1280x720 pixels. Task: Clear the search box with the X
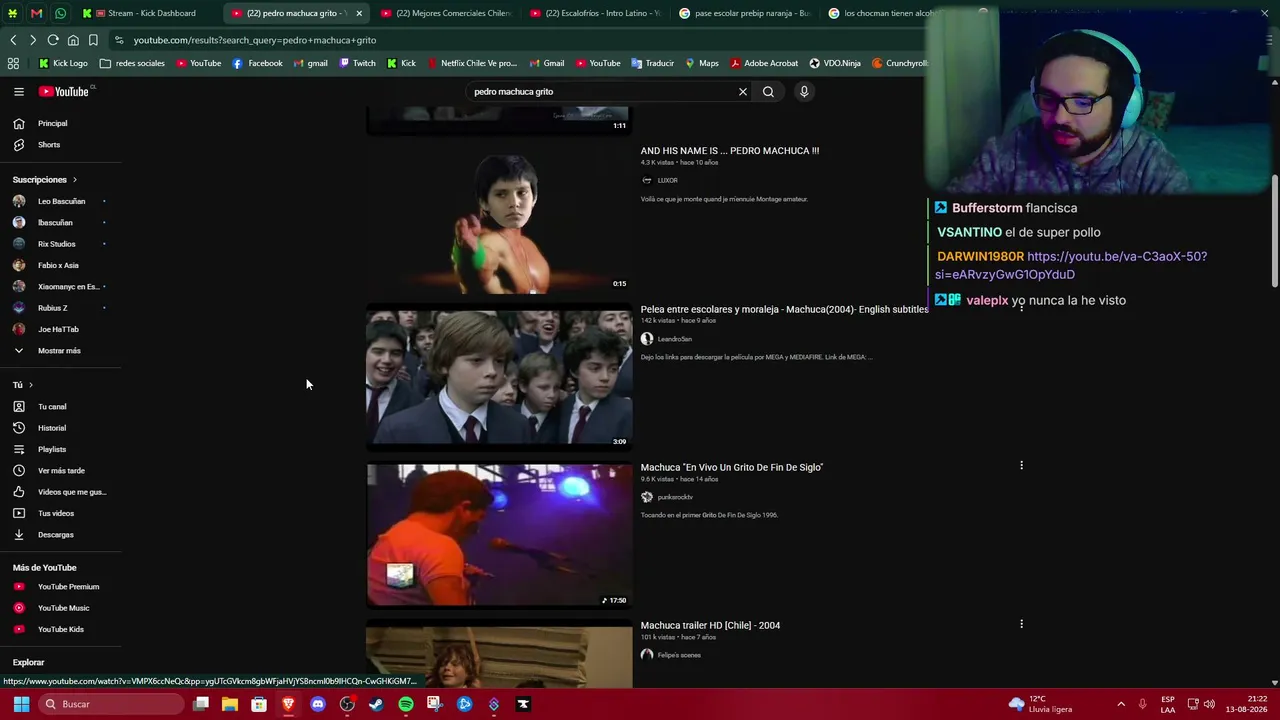(742, 92)
